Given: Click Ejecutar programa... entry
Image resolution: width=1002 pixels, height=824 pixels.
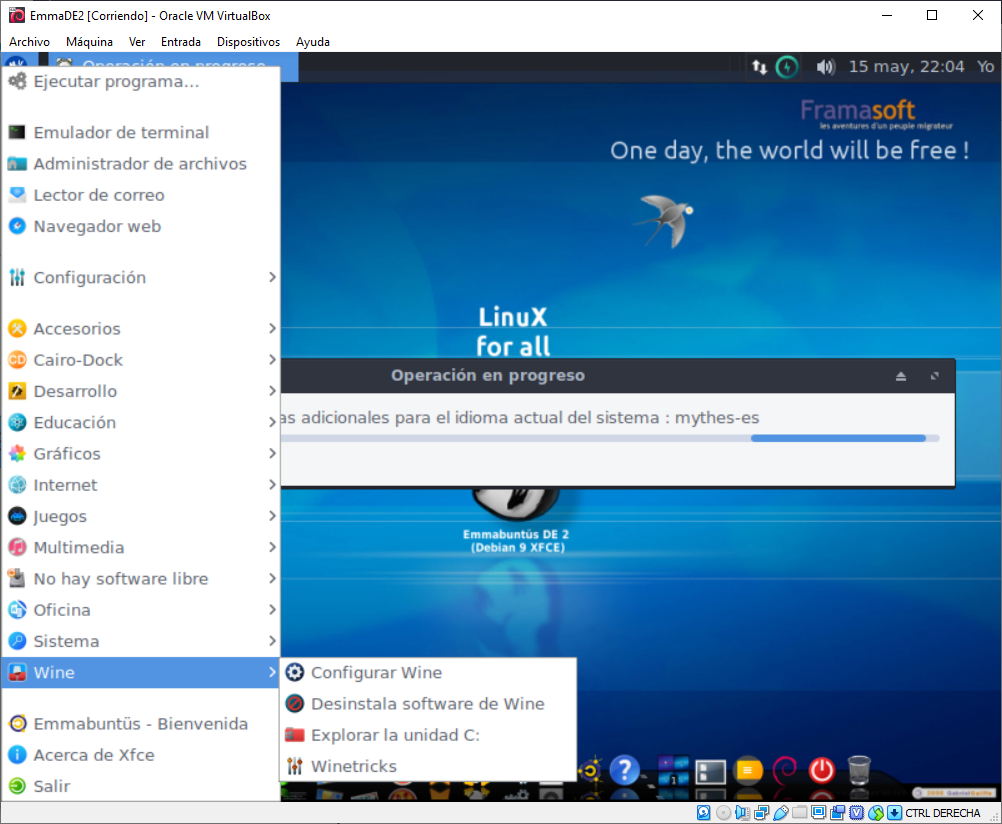Looking at the screenshot, I should [116, 81].
